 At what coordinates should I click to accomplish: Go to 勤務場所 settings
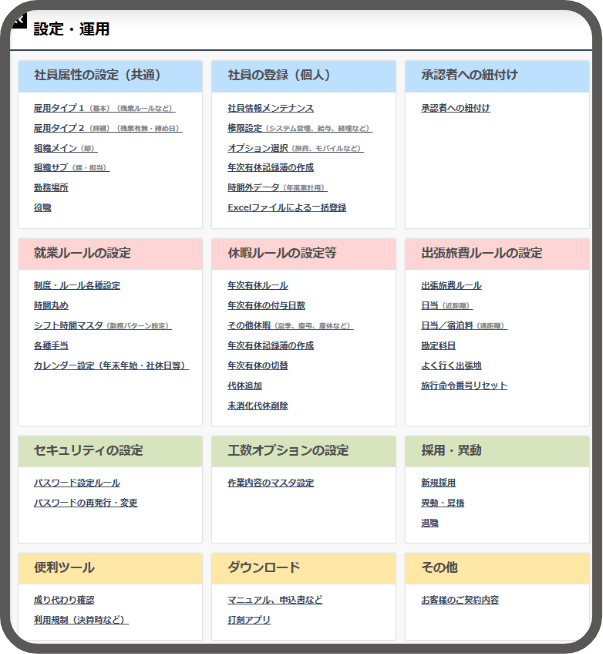pos(51,187)
